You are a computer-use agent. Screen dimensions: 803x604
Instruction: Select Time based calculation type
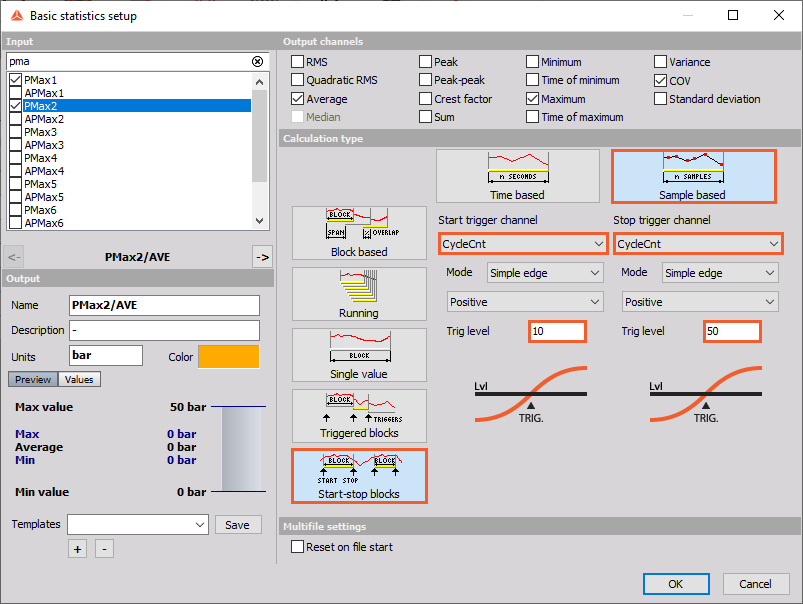pos(517,176)
